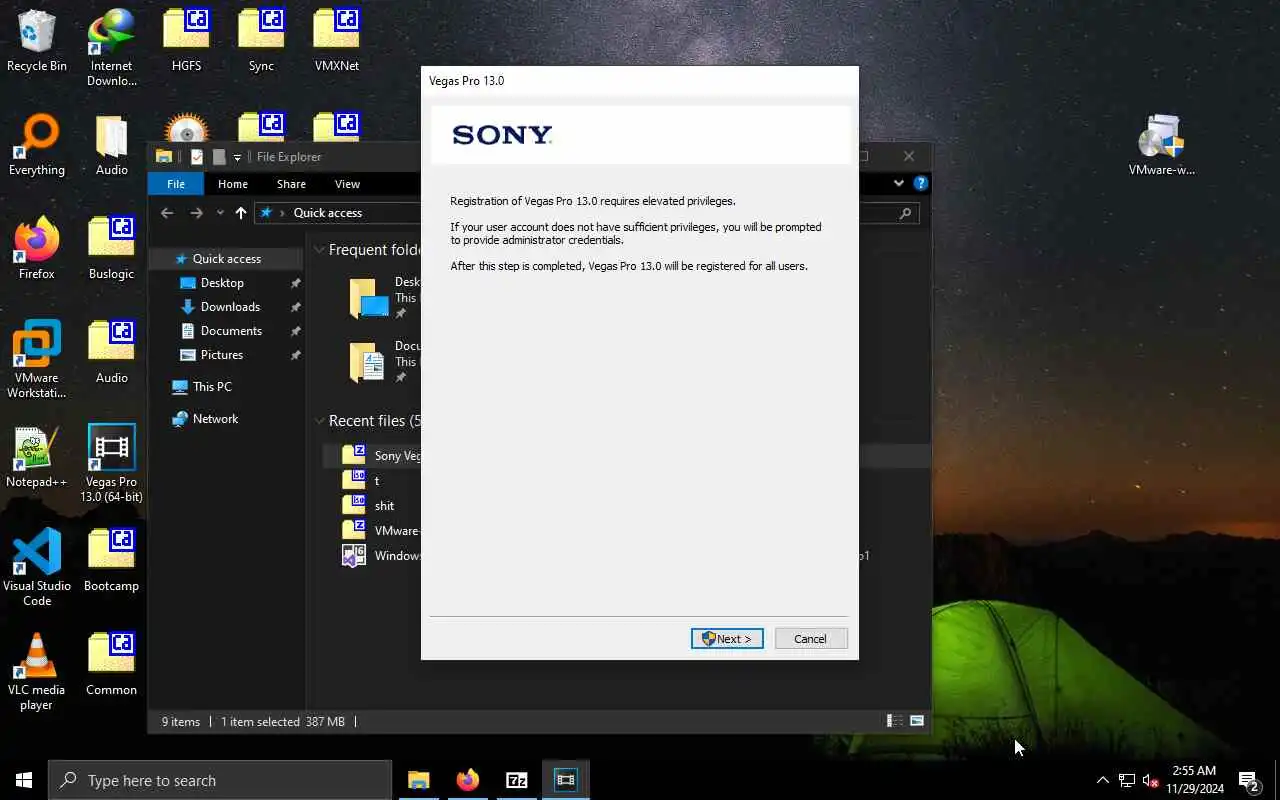The image size is (1280, 800).
Task: Click the File Explorer search icon
Action: [905, 213]
